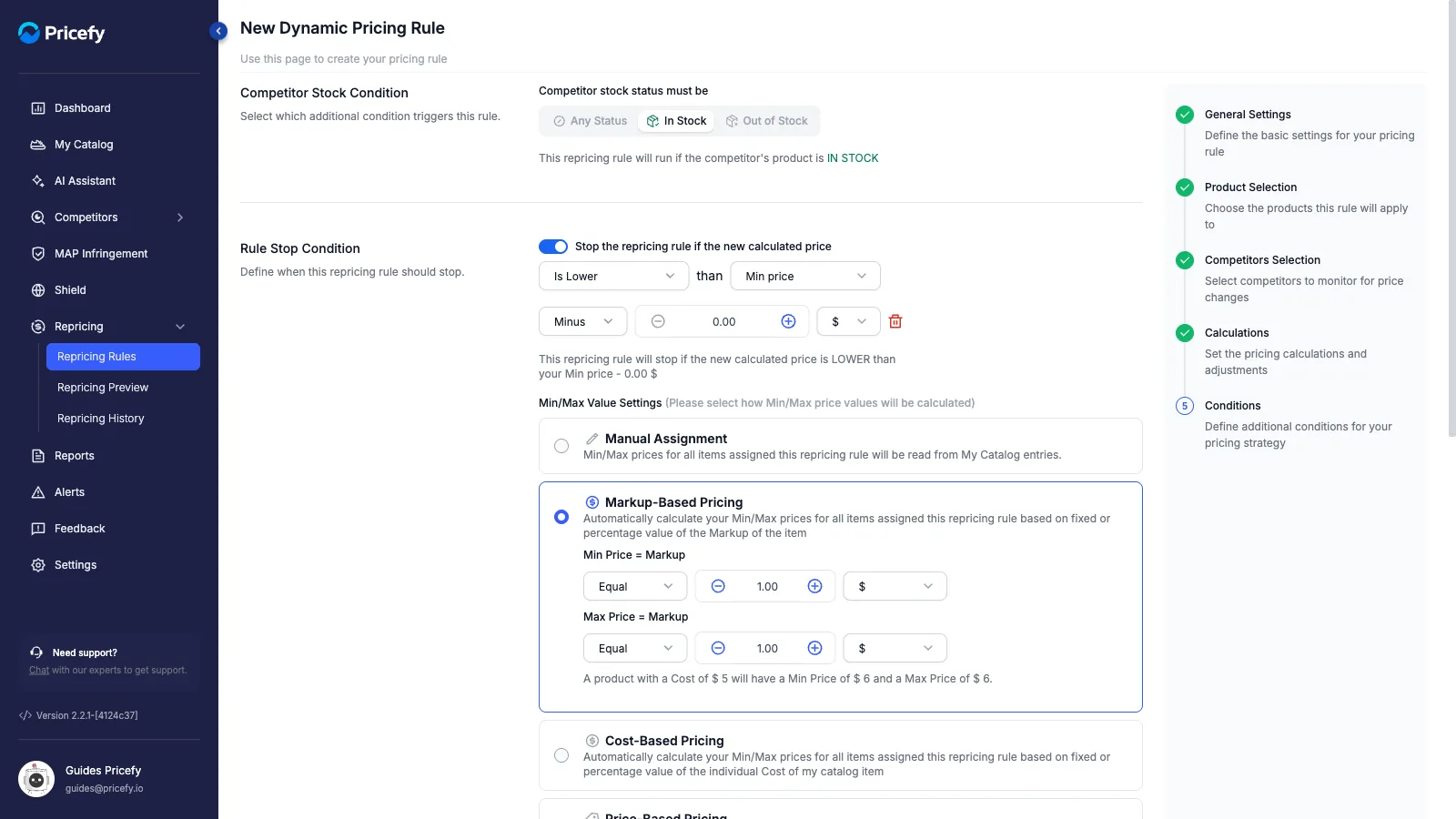Click the Competitors search icon
Screen dimensions: 1456x819
click(38, 217)
